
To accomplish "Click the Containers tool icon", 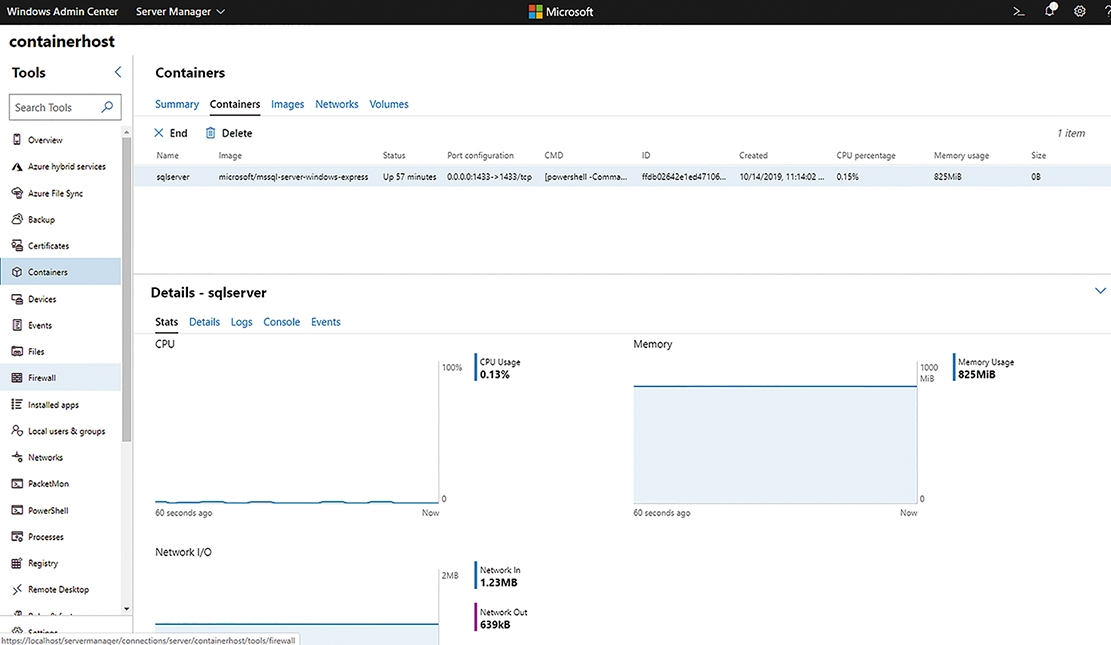I will (17, 272).
